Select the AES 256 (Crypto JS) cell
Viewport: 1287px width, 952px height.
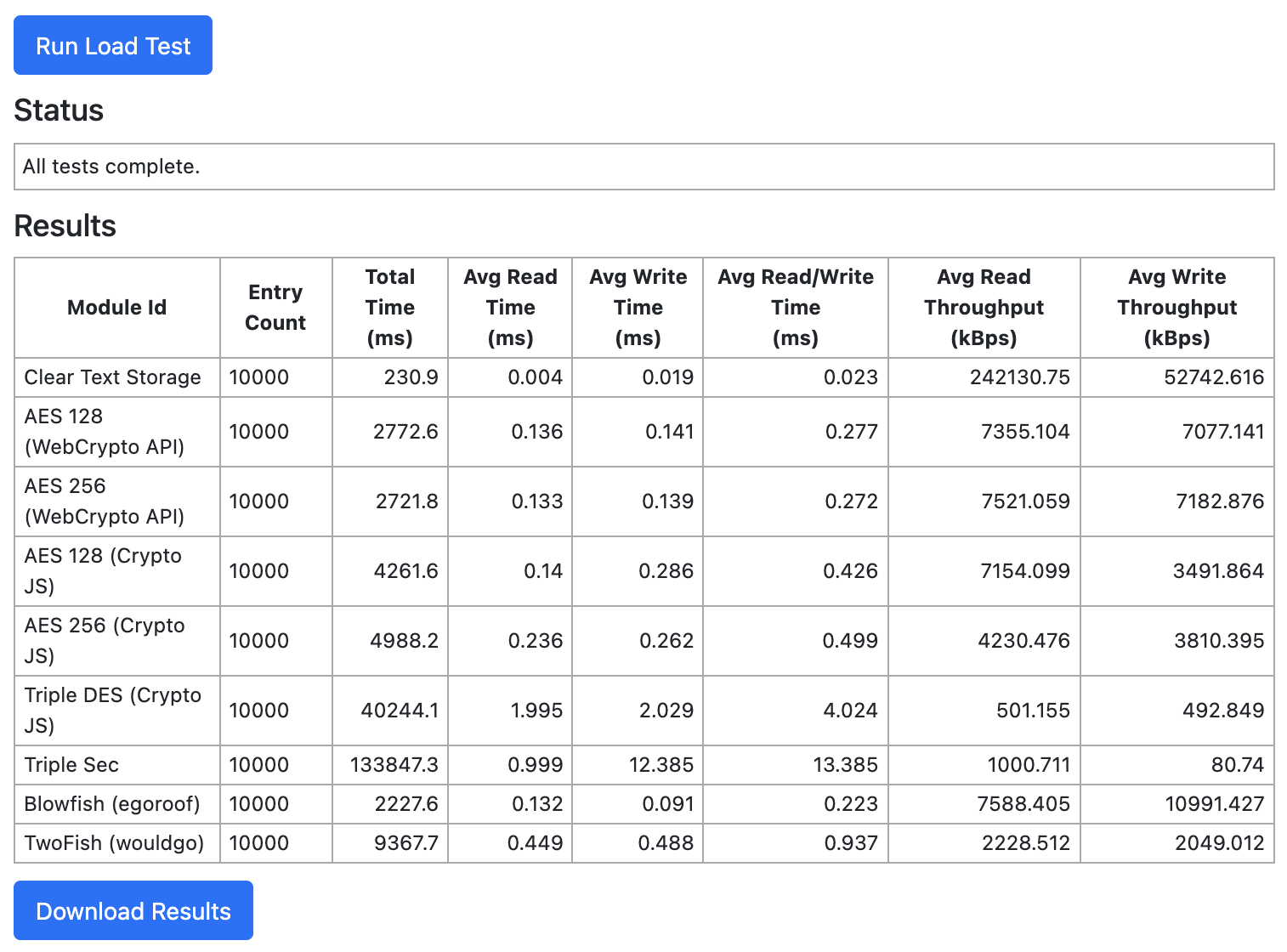point(117,641)
